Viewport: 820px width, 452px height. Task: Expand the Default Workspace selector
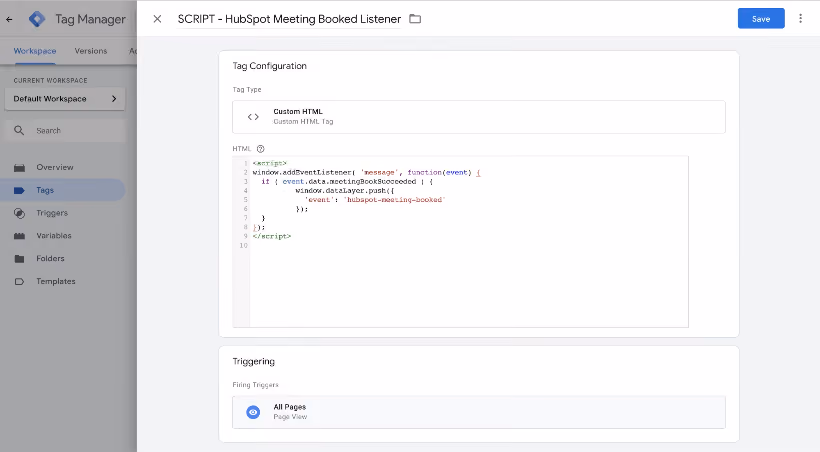pyautogui.click(x=65, y=99)
